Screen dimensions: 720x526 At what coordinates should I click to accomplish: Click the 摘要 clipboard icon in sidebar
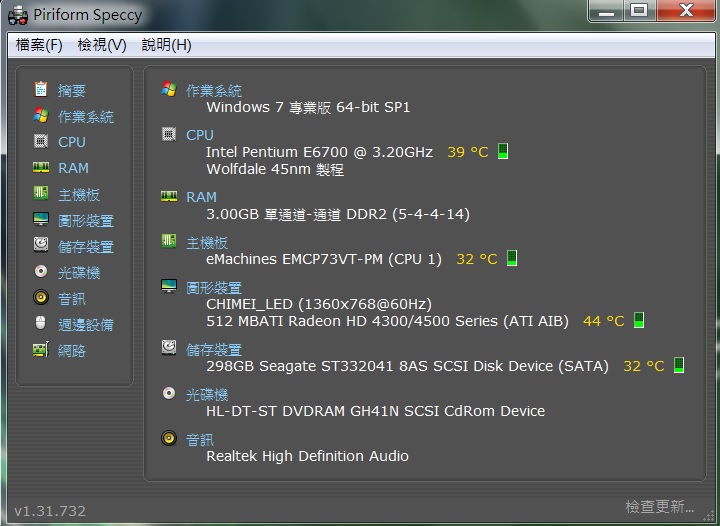click(41, 89)
